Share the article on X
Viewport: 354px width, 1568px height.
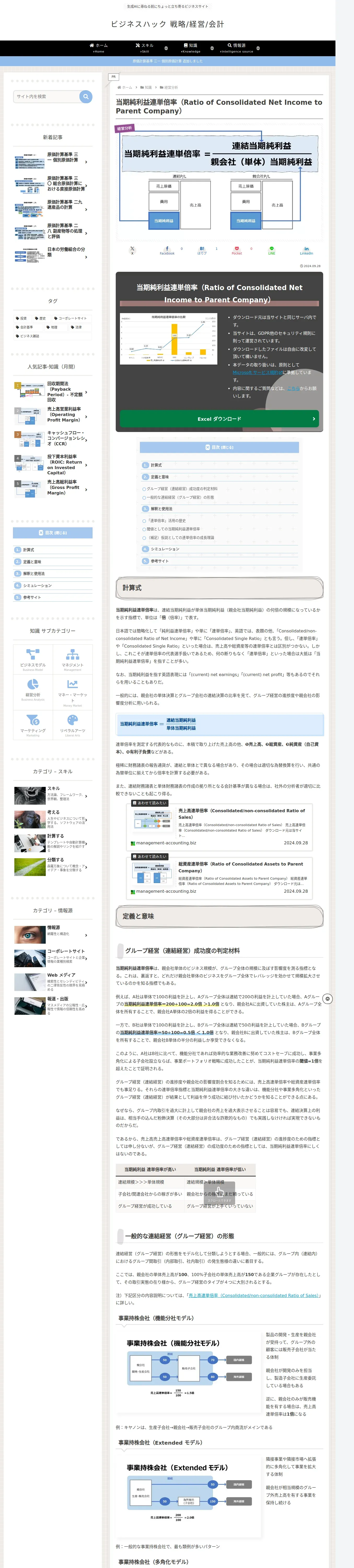(132, 250)
